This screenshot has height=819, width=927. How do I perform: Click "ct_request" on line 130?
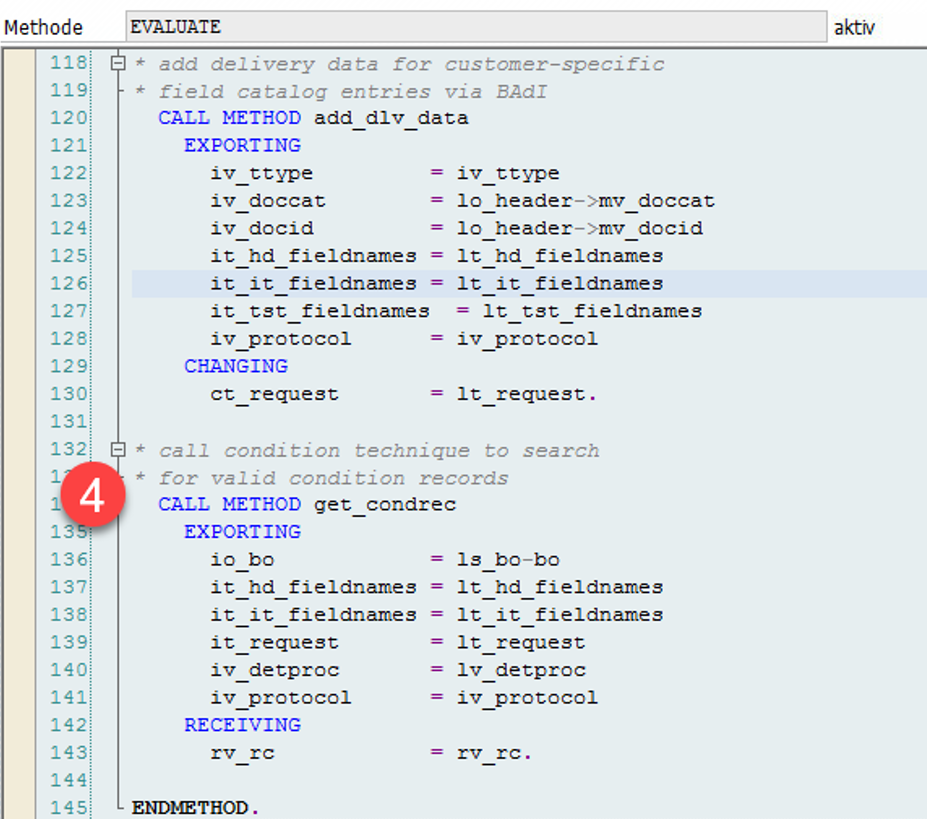click(274, 394)
